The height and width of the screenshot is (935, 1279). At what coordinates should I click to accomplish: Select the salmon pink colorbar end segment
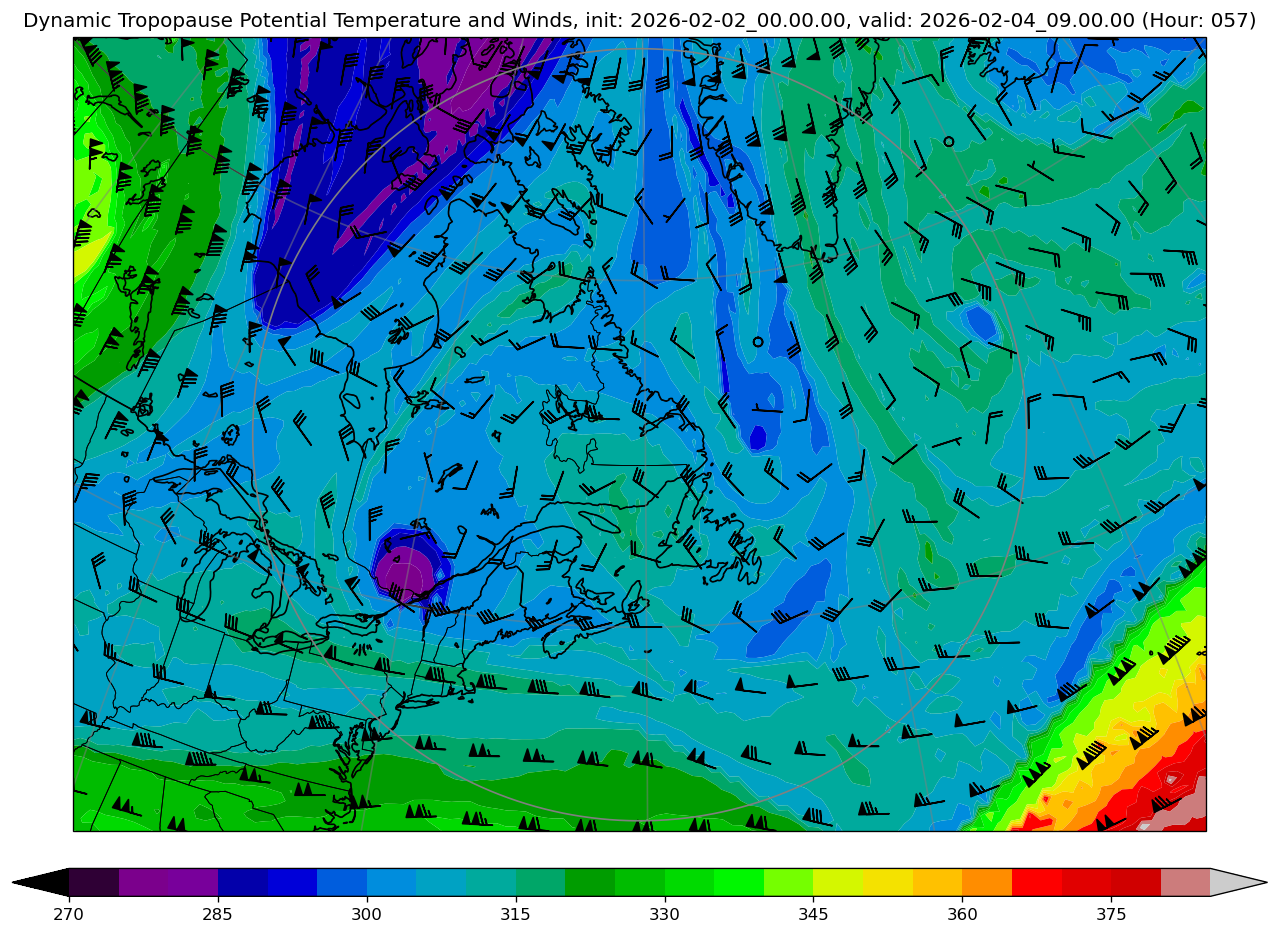1185,882
